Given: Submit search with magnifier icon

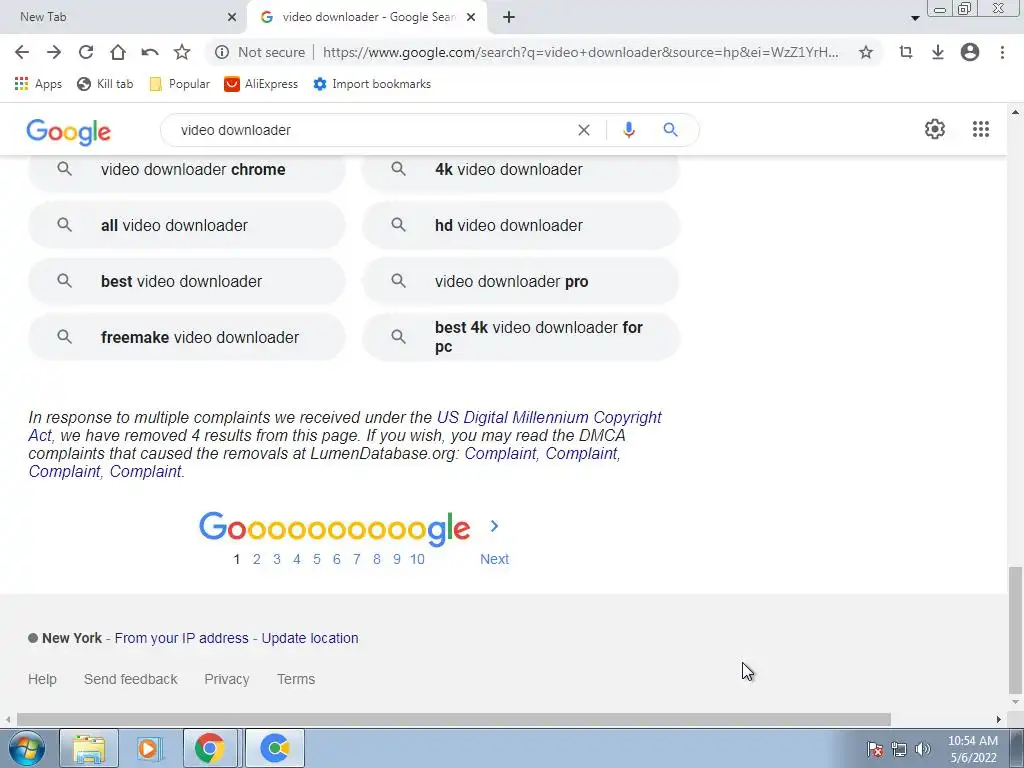Looking at the screenshot, I should point(670,130).
